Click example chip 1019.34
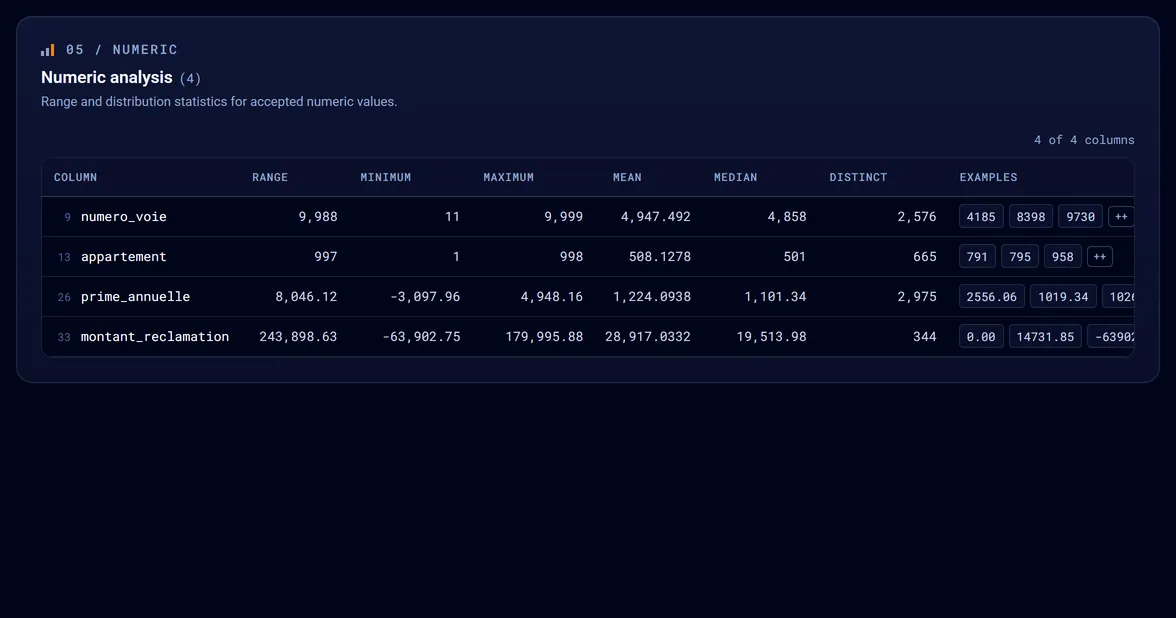Image resolution: width=1176 pixels, height=618 pixels. [1064, 297]
